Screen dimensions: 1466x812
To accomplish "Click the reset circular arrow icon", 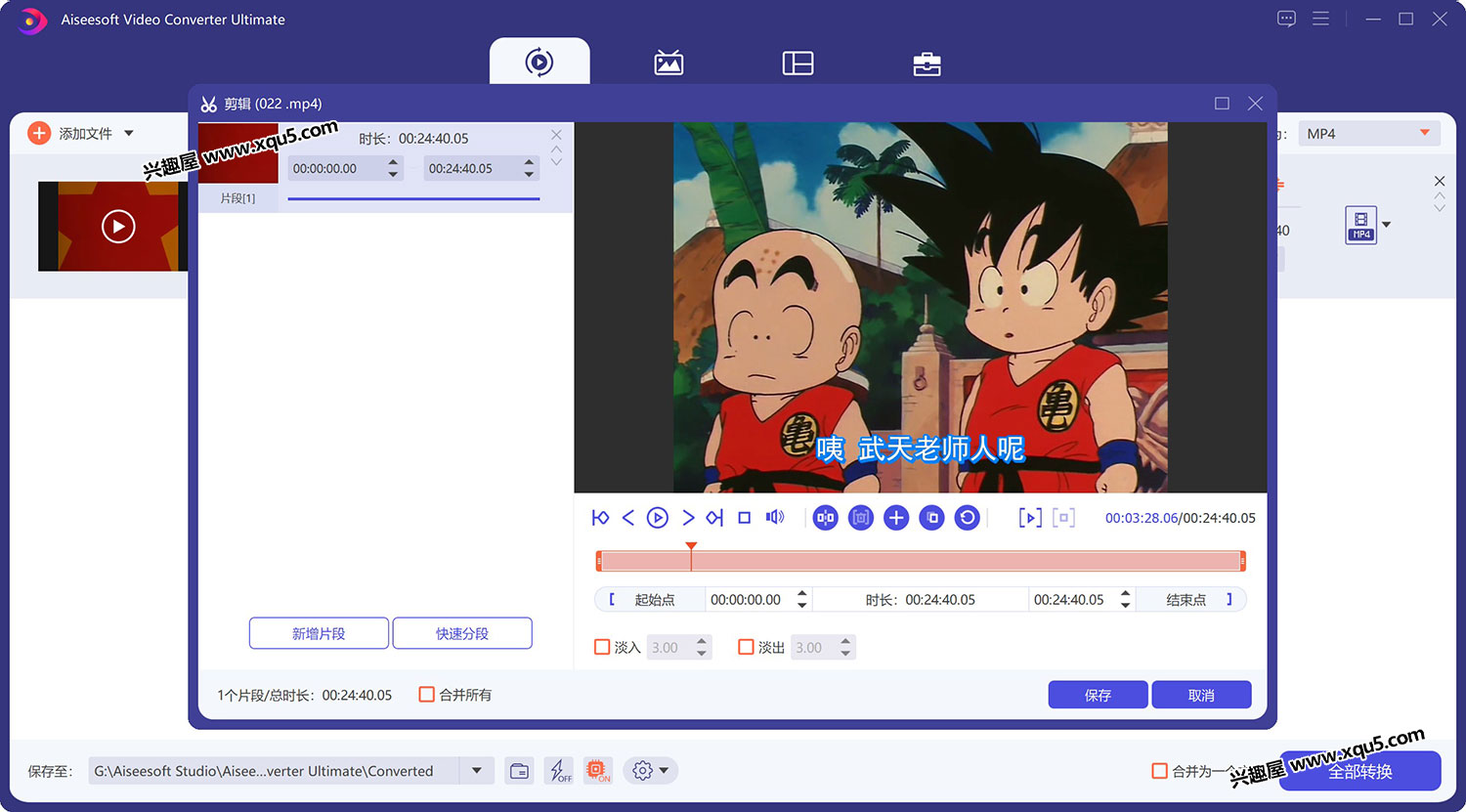I will tap(968, 518).
